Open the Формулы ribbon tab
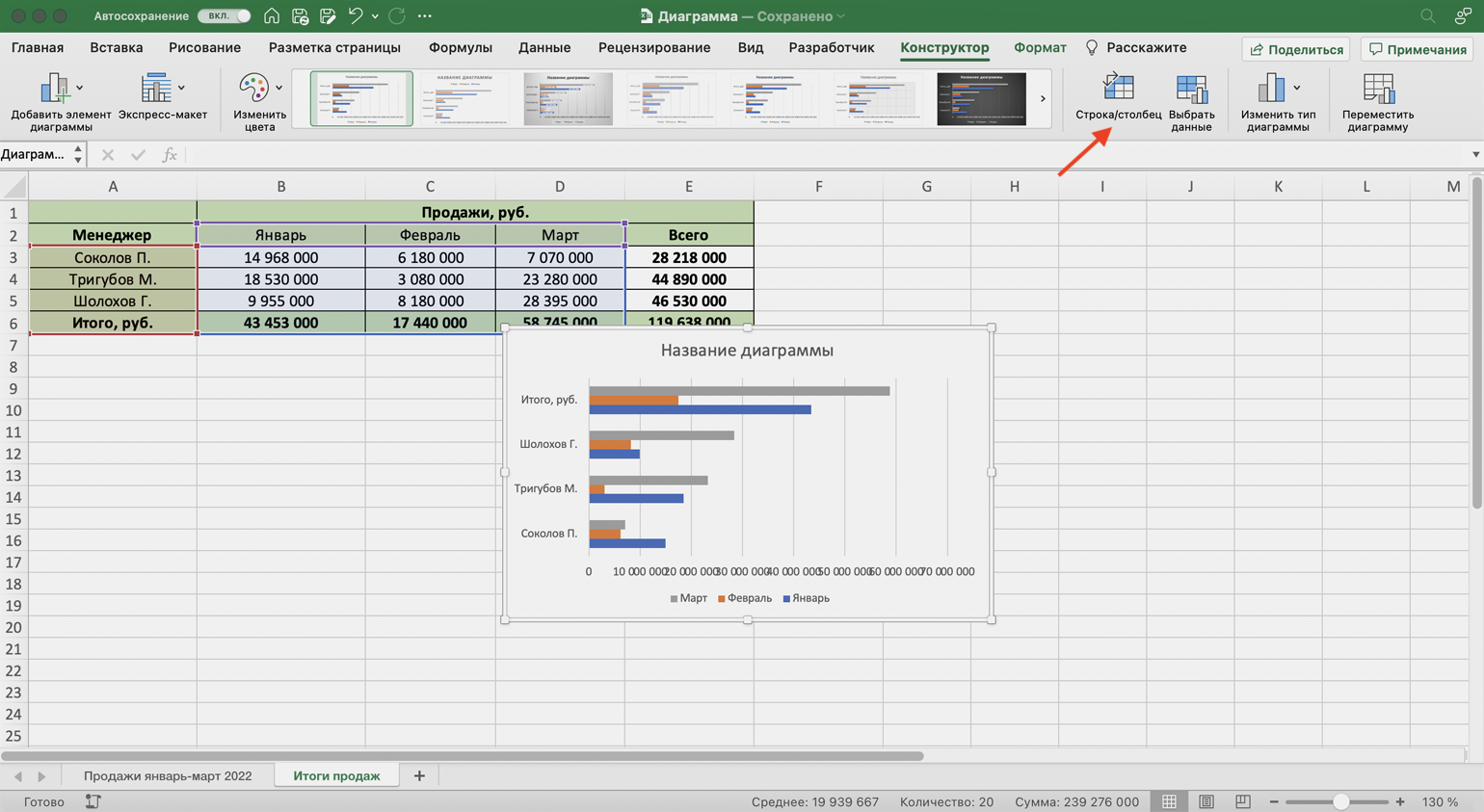This screenshot has height=812, width=1484. (x=460, y=47)
